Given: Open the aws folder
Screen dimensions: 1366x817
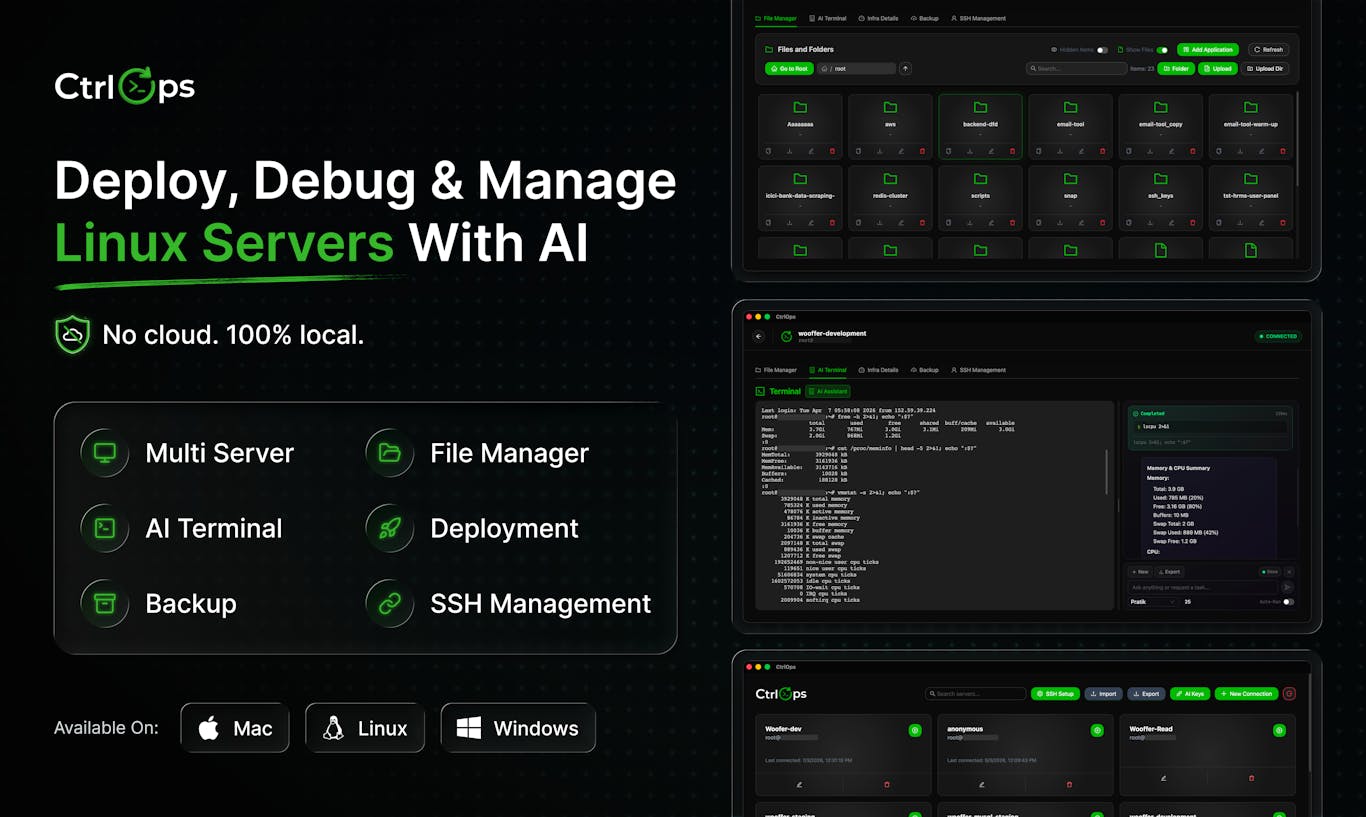Looking at the screenshot, I should click(890, 126).
